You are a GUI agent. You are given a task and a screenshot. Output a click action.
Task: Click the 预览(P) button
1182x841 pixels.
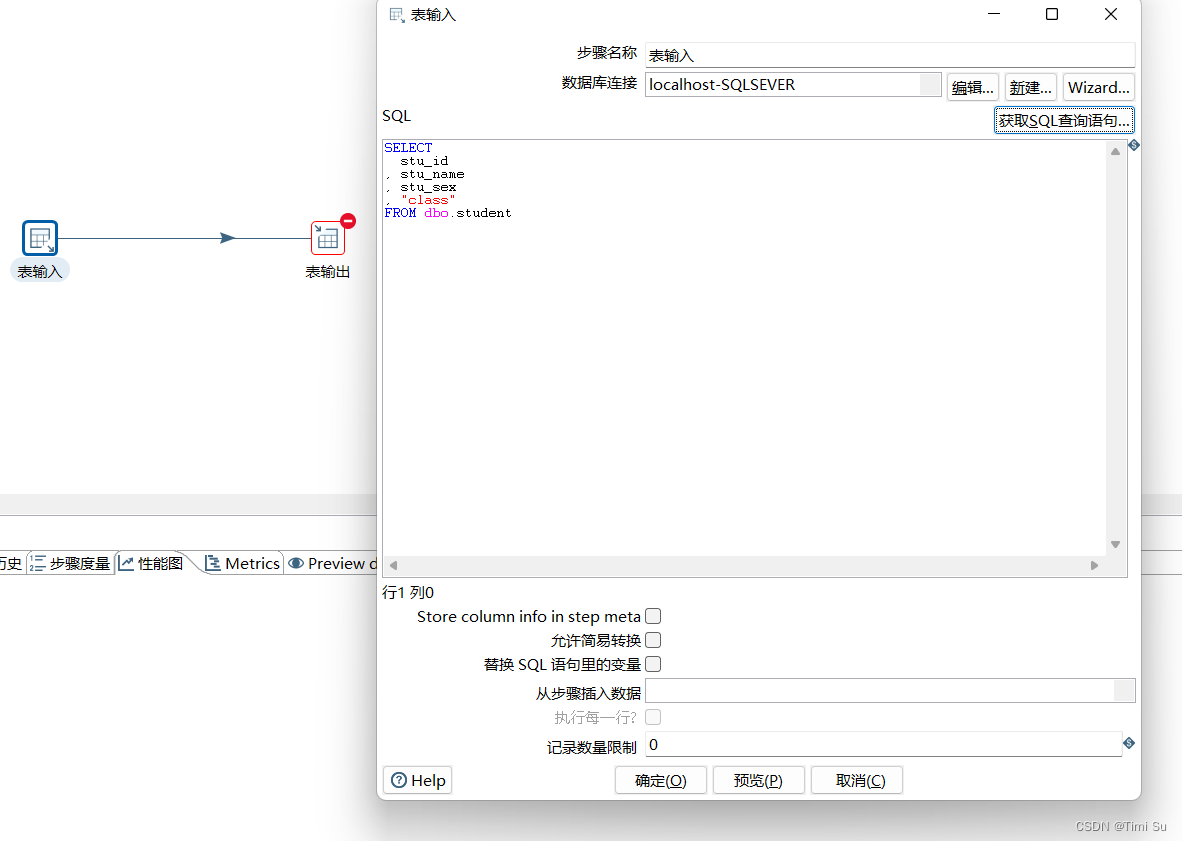(x=758, y=780)
